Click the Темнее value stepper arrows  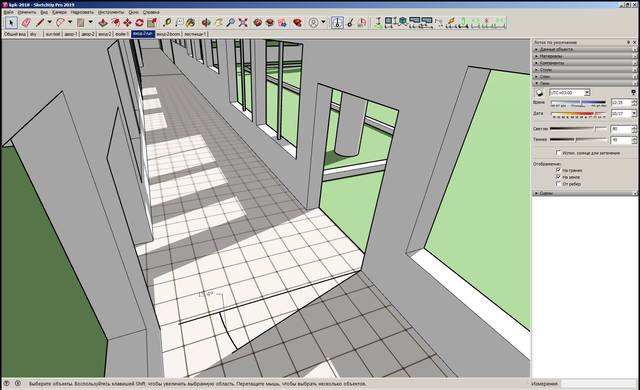pyautogui.click(x=634, y=140)
